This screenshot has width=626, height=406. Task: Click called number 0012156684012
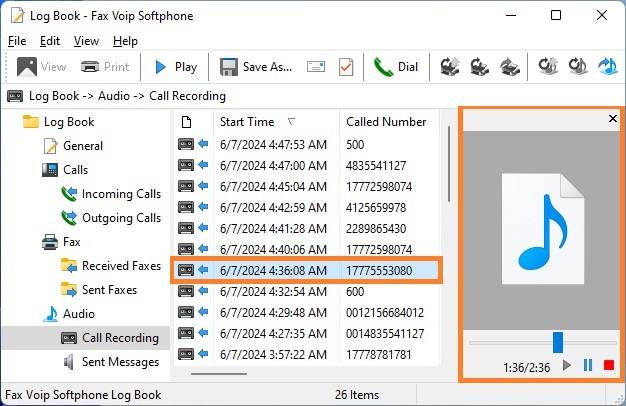385,313
